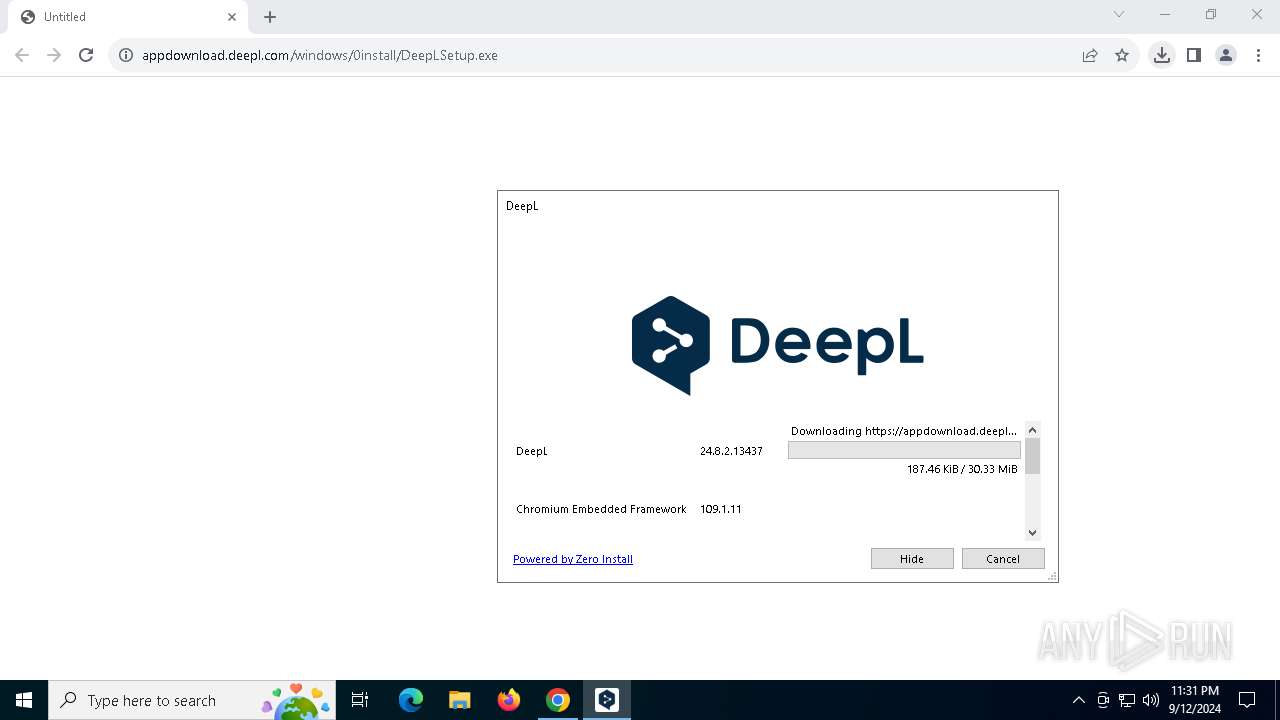Image resolution: width=1280 pixels, height=720 pixels.
Task: Go forward using browser forward arrow
Action: pyautogui.click(x=54, y=55)
